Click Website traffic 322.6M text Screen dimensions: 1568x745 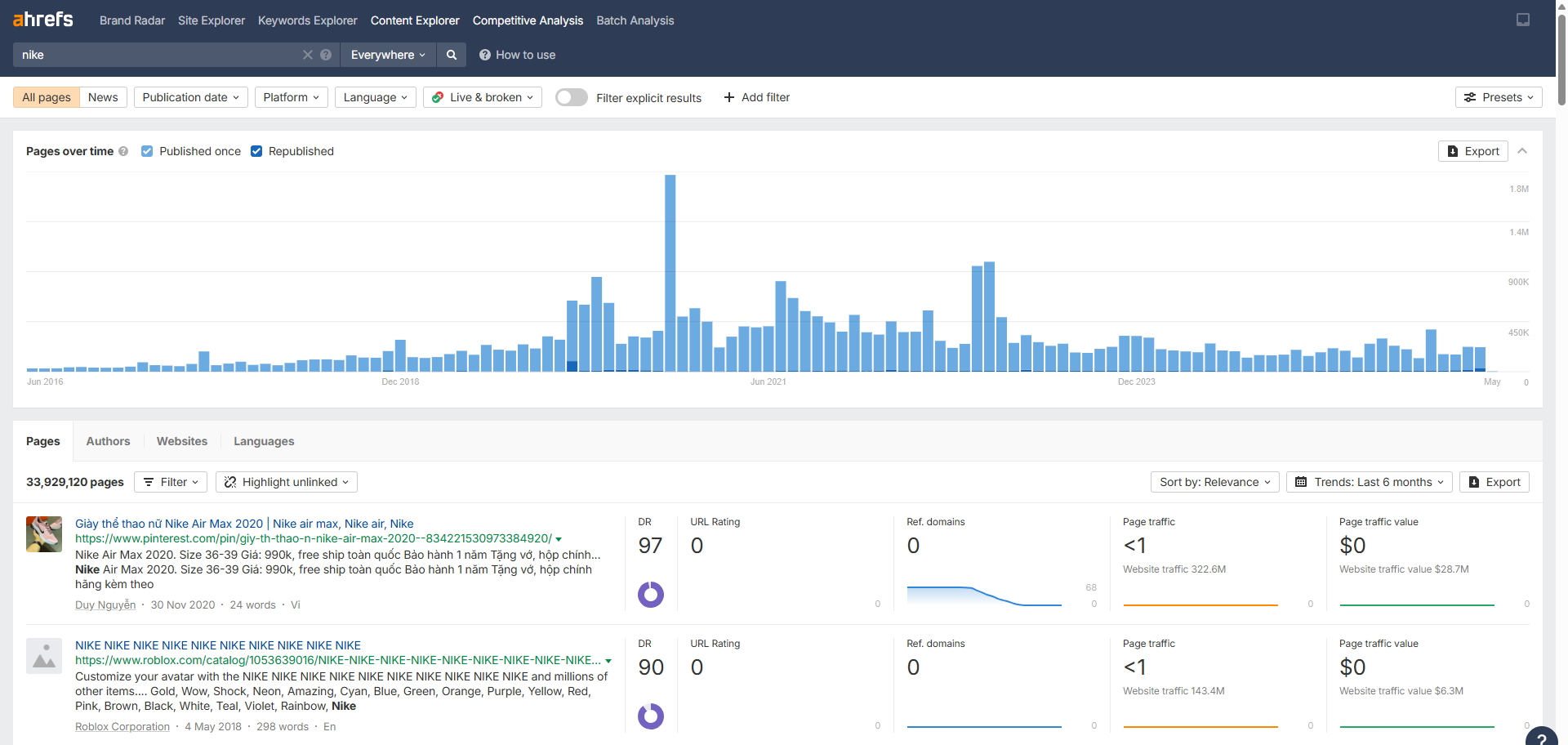tap(1174, 569)
